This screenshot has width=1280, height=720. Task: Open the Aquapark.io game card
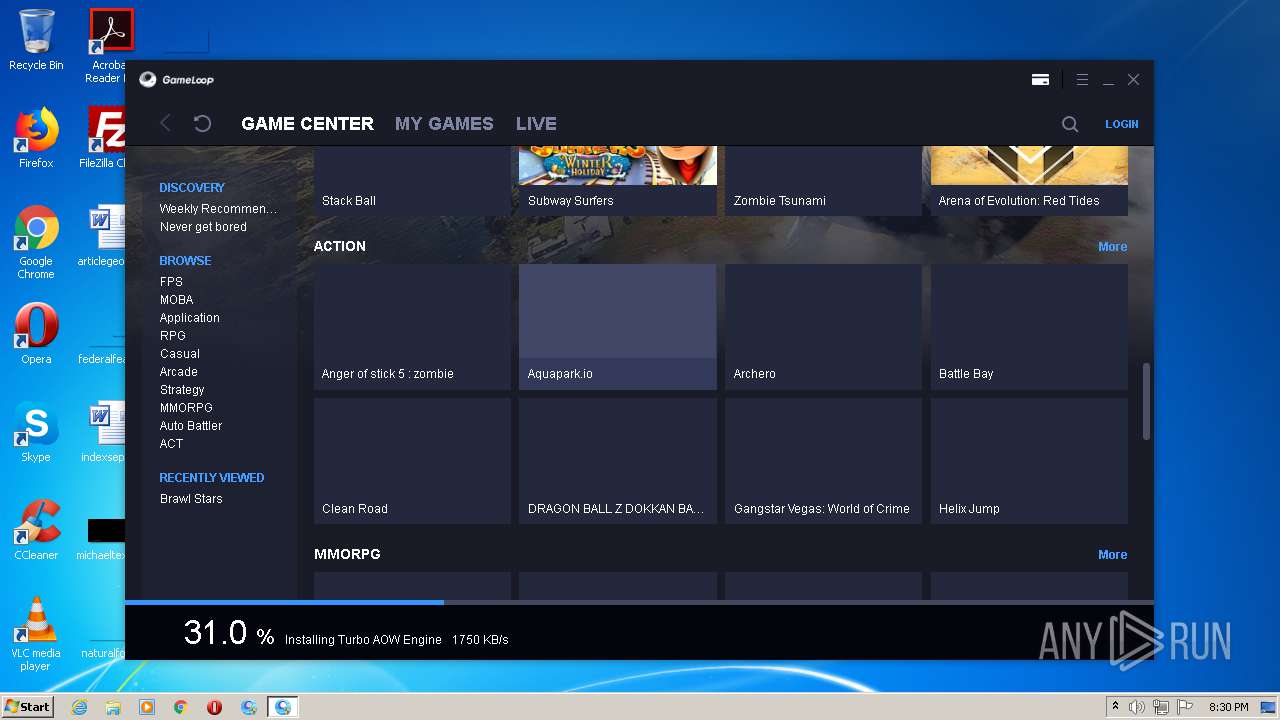618,327
